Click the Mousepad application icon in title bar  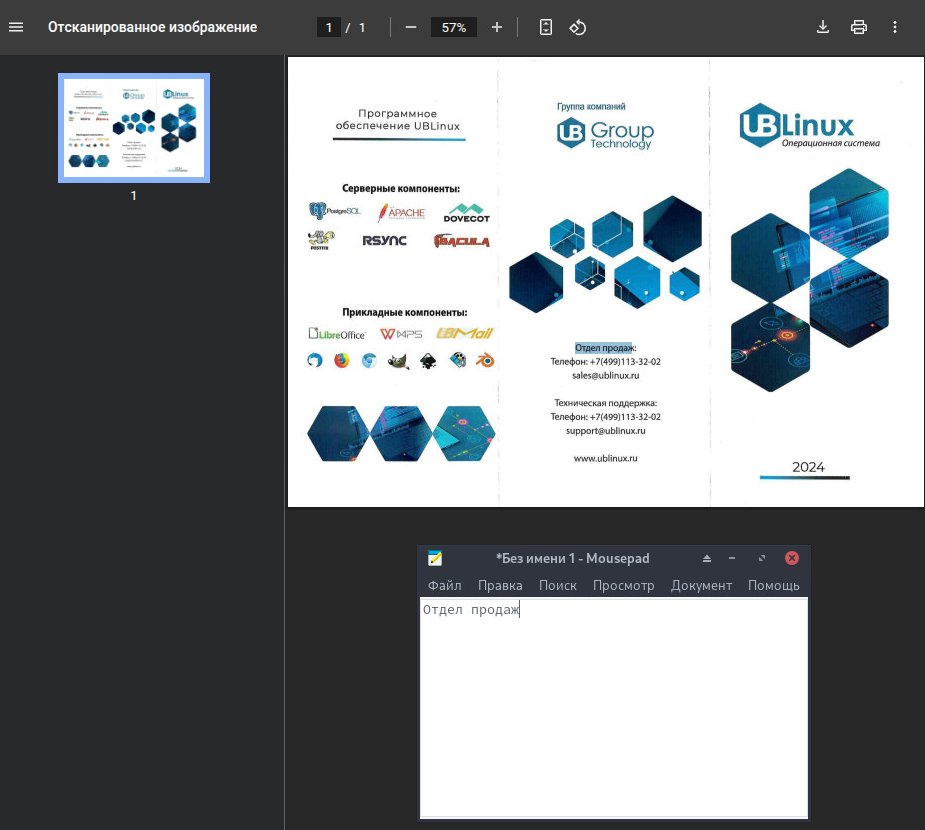click(x=435, y=558)
